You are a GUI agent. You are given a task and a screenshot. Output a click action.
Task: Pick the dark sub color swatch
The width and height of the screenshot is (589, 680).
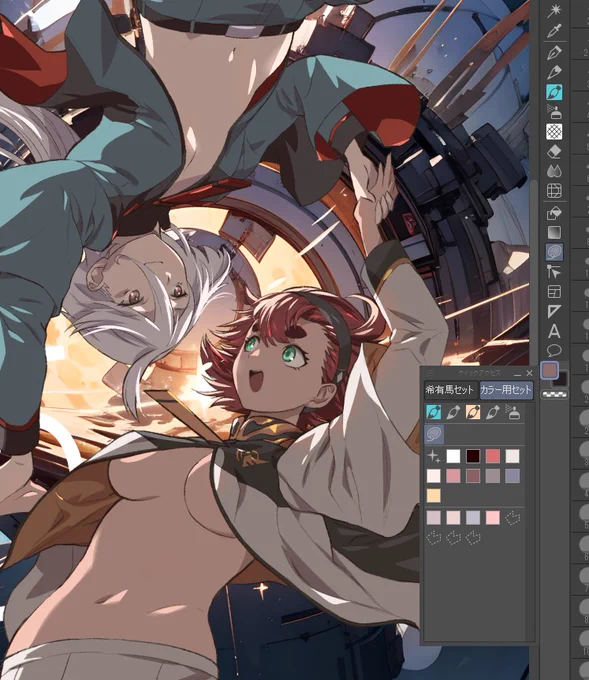pyautogui.click(x=562, y=381)
